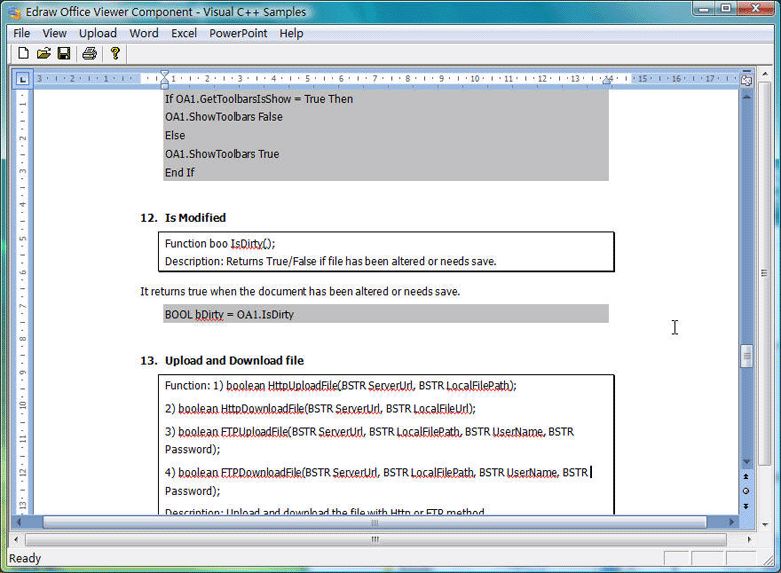The width and height of the screenshot is (781, 573).
Task: Click the outer horizontal scrollbar thumb
Action: coord(375,538)
